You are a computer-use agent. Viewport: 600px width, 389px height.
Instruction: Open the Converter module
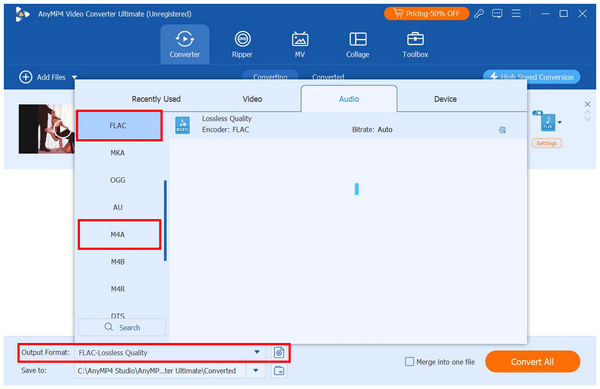tap(184, 44)
